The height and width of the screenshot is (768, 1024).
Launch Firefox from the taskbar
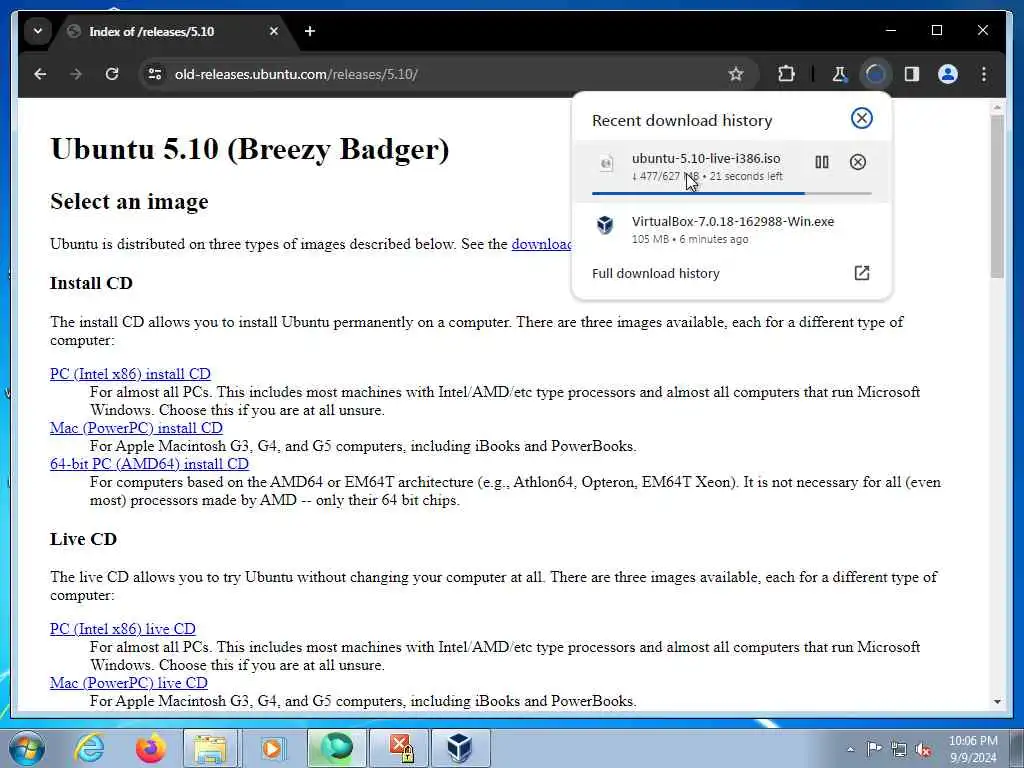coord(150,748)
